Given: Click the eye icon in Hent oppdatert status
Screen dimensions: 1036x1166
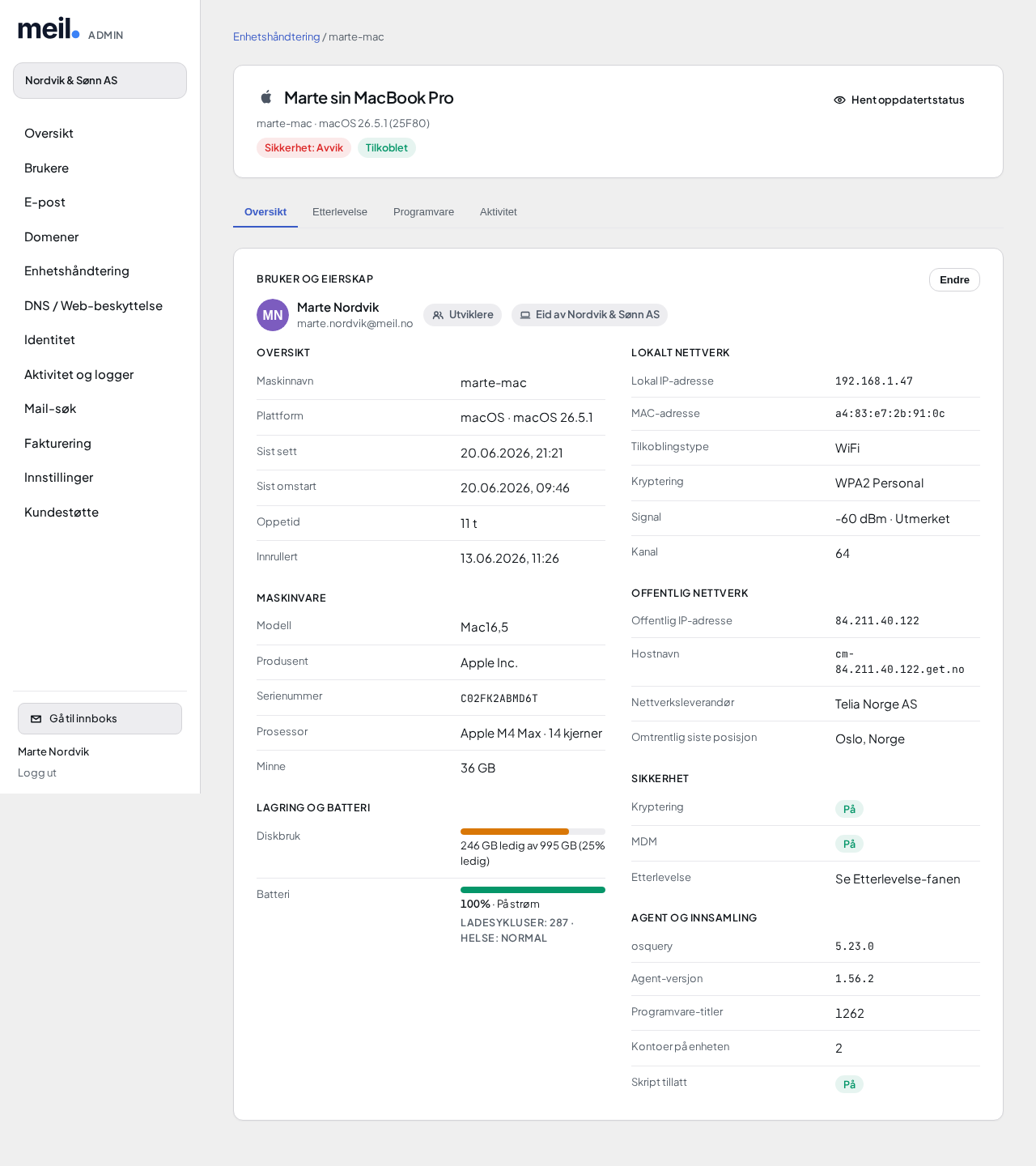Looking at the screenshot, I should [839, 100].
